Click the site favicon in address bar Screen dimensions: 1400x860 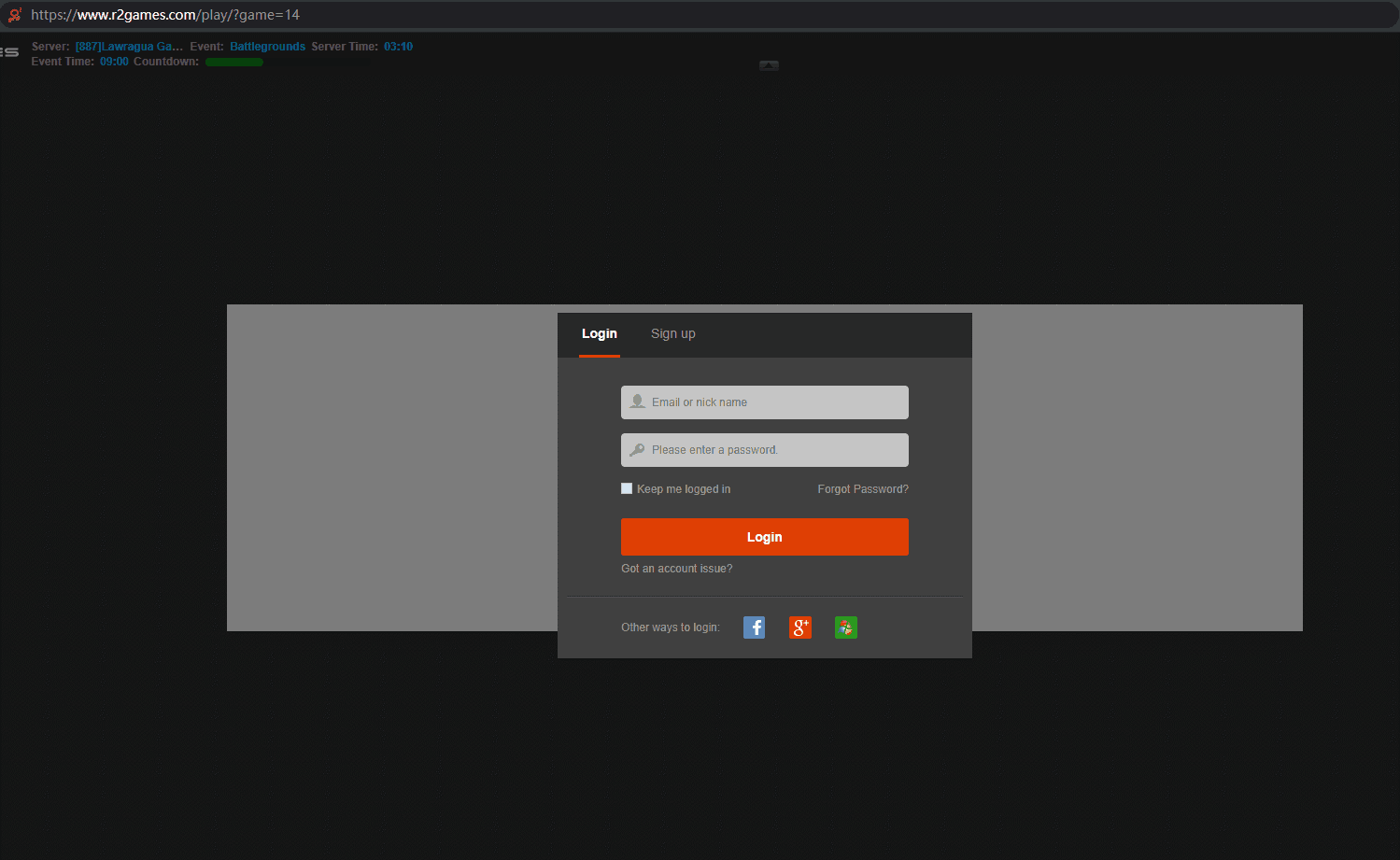coord(15,15)
